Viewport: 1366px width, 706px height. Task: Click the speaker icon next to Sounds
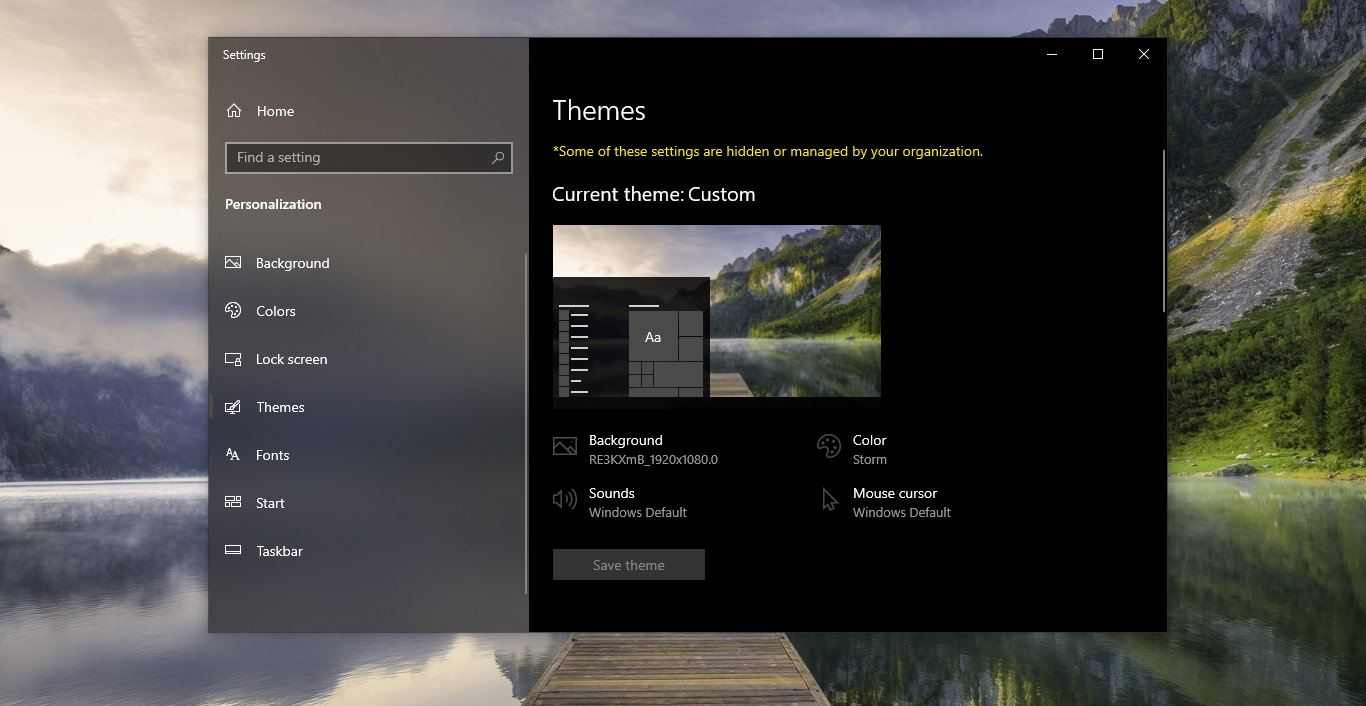(x=564, y=499)
